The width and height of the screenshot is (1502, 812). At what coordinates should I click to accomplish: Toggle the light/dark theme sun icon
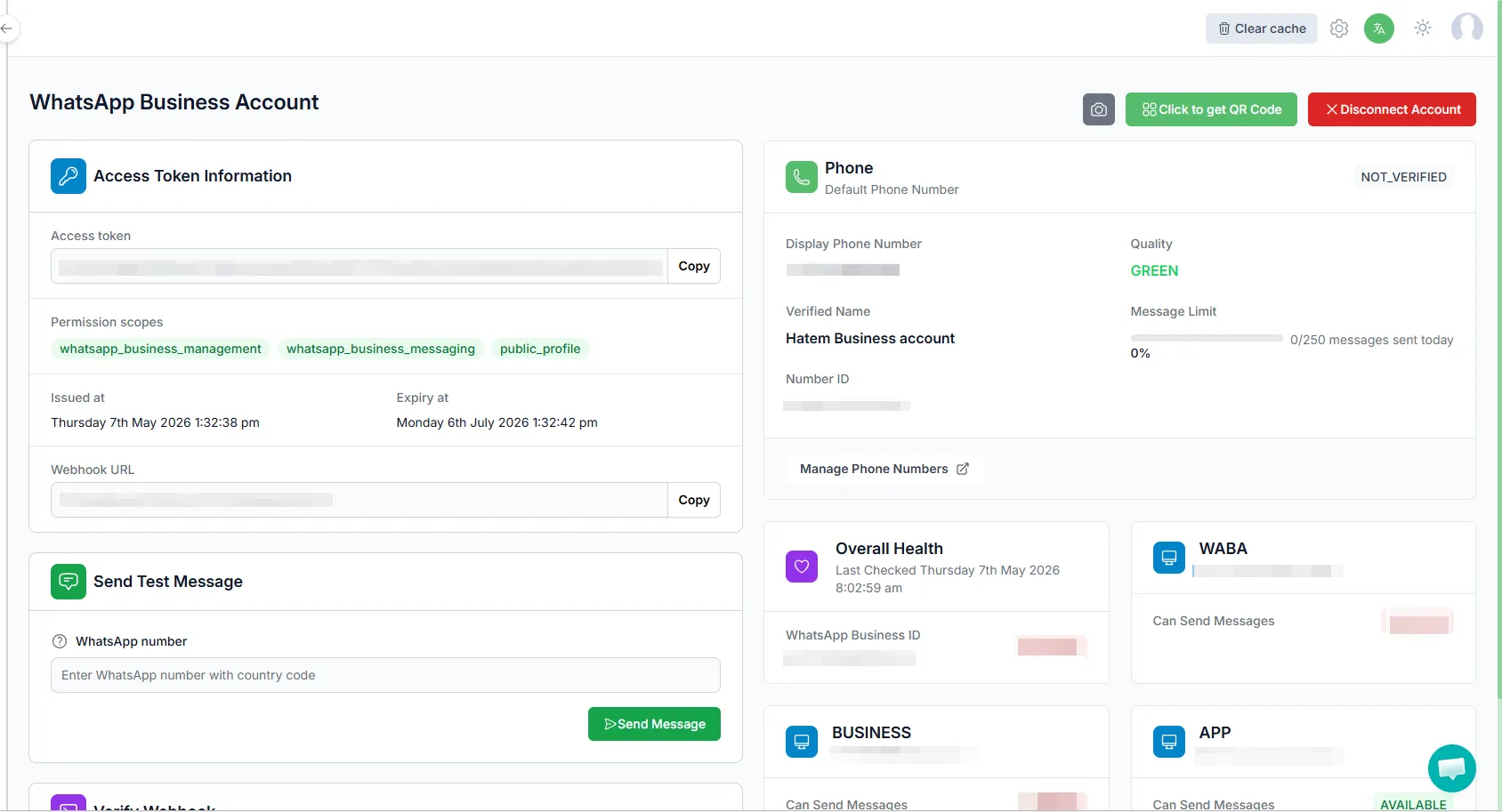pyautogui.click(x=1423, y=28)
